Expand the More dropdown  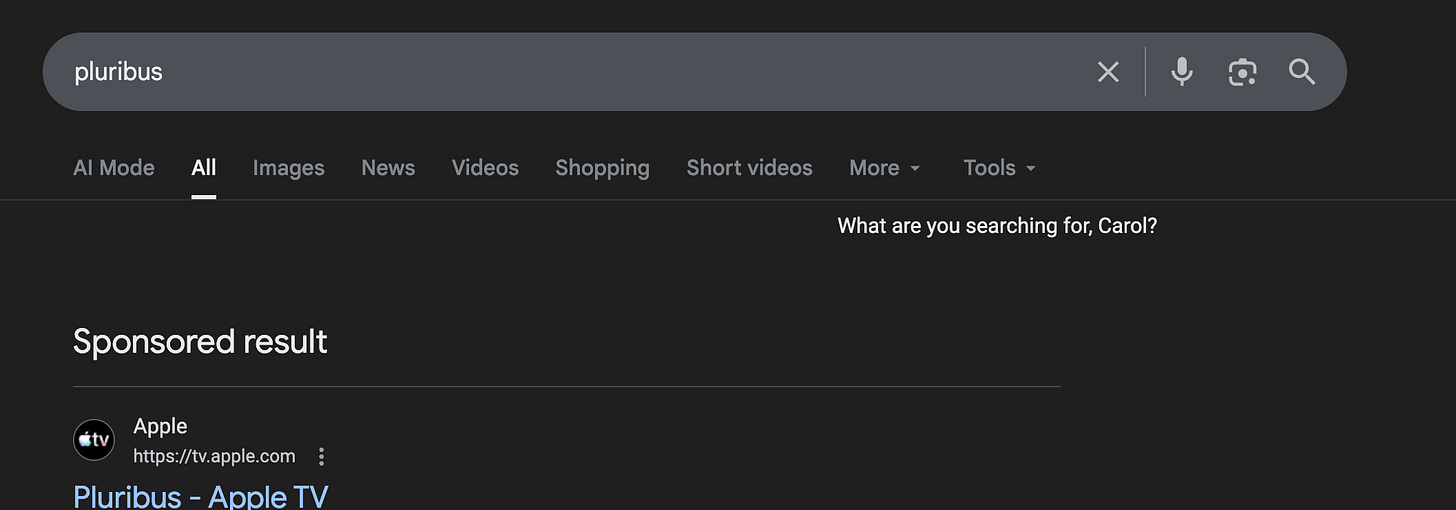885,168
